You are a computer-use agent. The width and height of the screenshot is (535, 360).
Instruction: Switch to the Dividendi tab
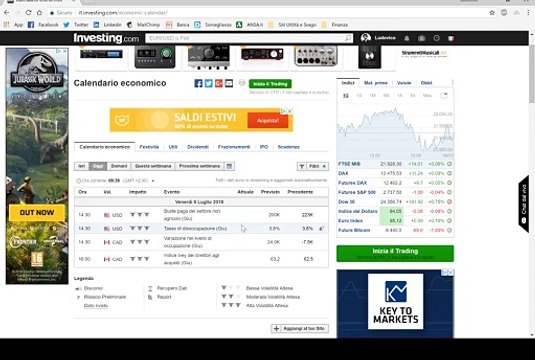coord(198,147)
